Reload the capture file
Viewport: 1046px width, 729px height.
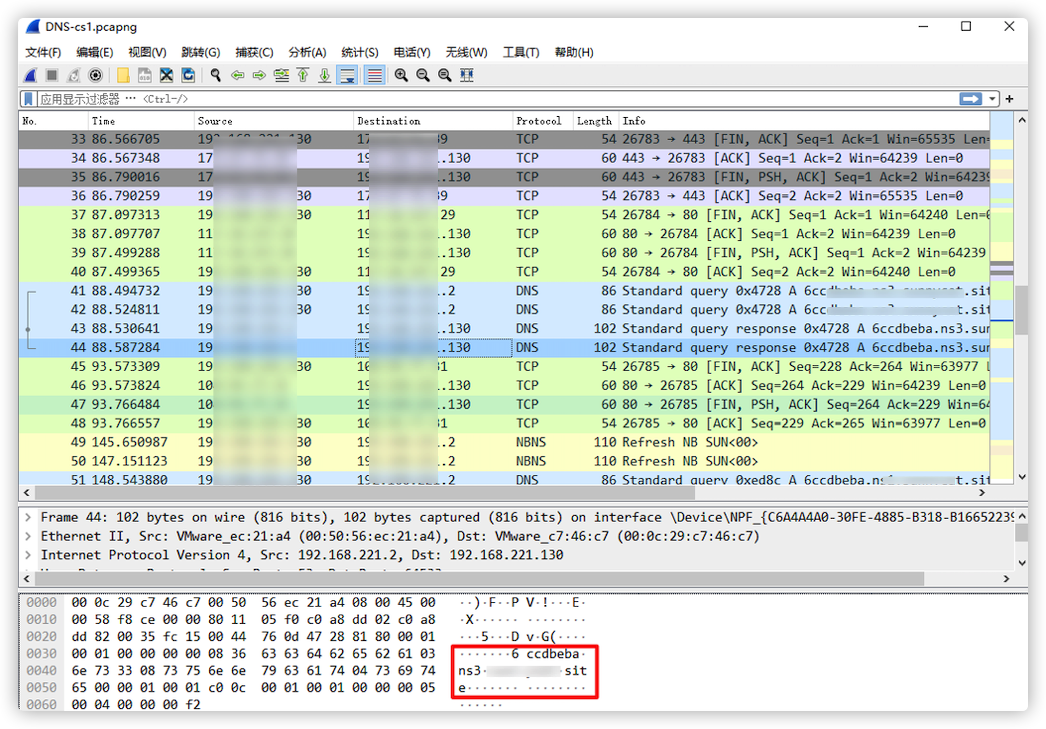coord(189,75)
